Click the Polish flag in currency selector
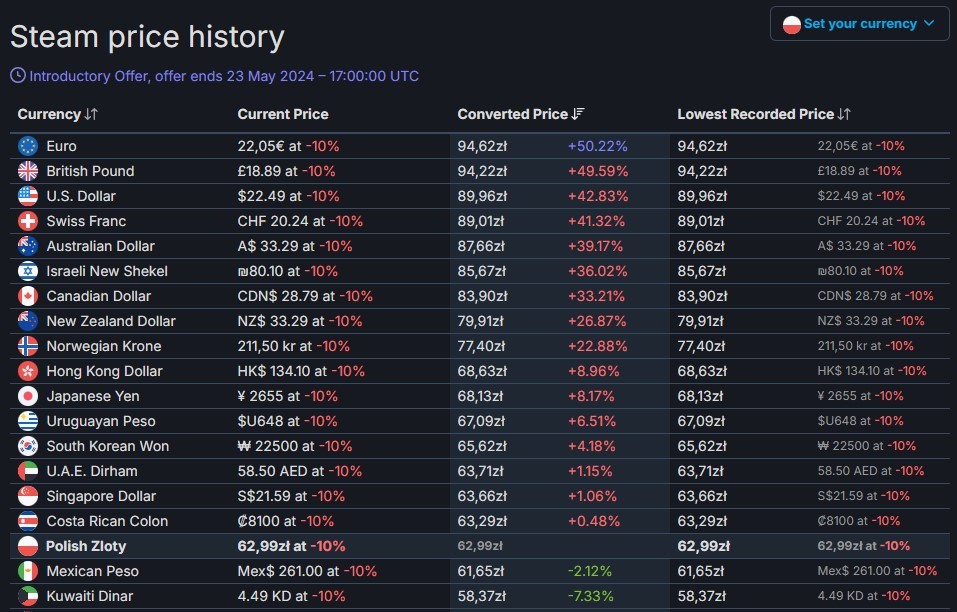The image size is (957, 612). pyautogui.click(x=792, y=24)
